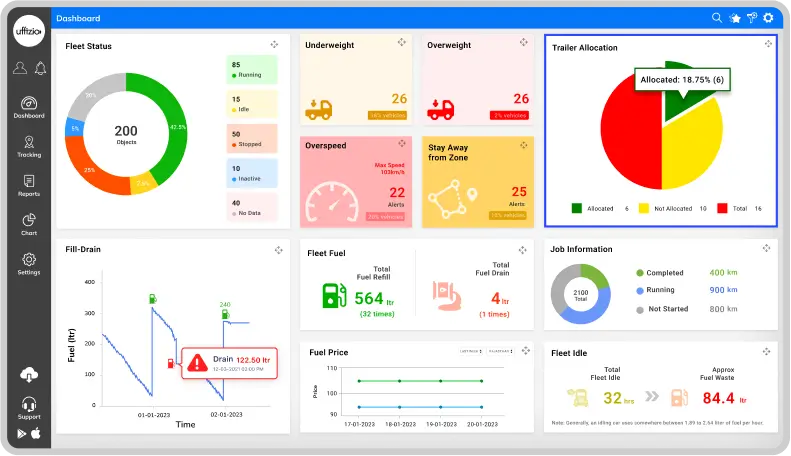791x456 pixels.
Task: Open Support headset icon
Action: coord(29,406)
